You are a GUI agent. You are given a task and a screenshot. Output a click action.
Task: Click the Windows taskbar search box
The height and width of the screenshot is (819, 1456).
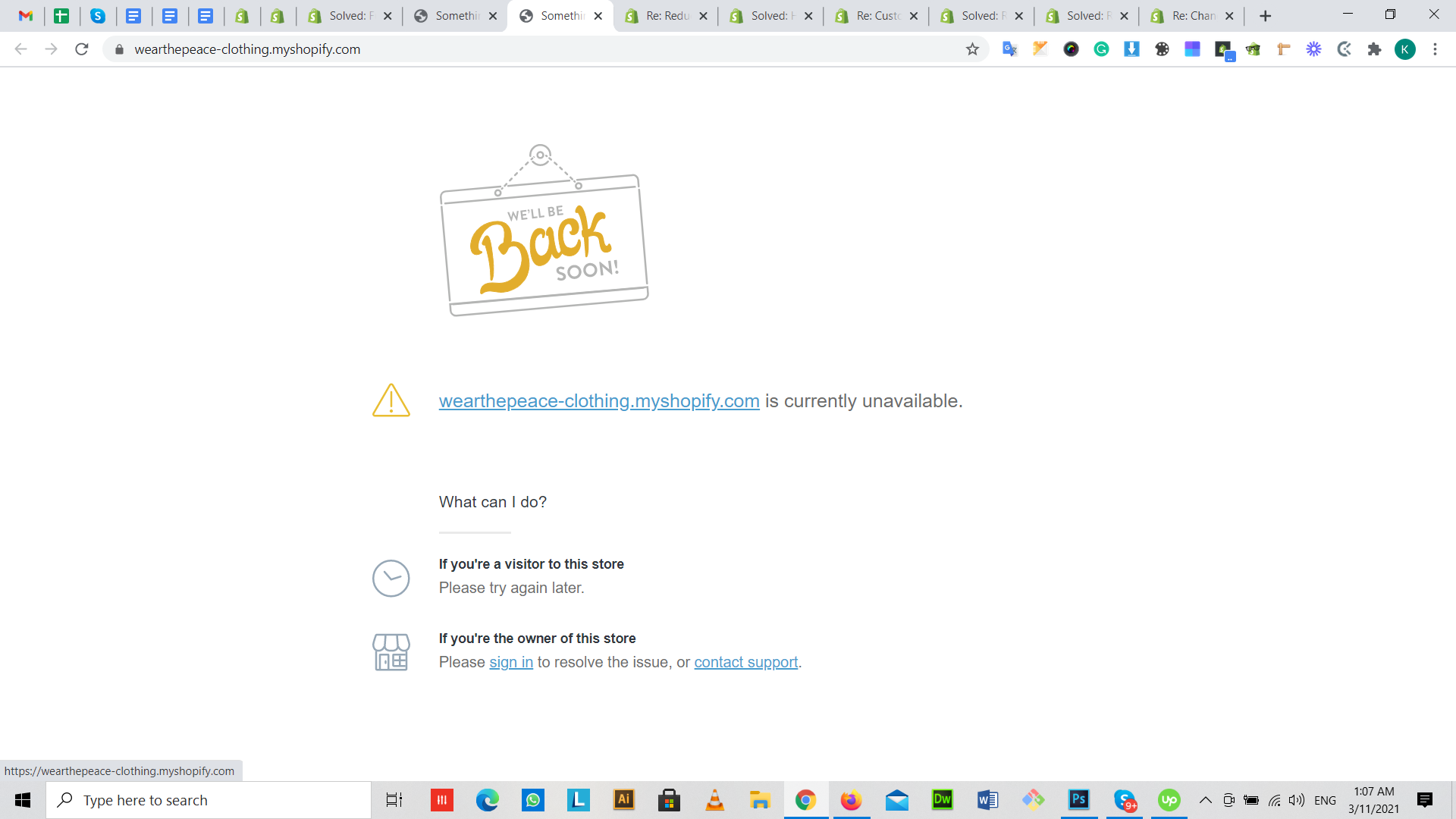coord(209,800)
